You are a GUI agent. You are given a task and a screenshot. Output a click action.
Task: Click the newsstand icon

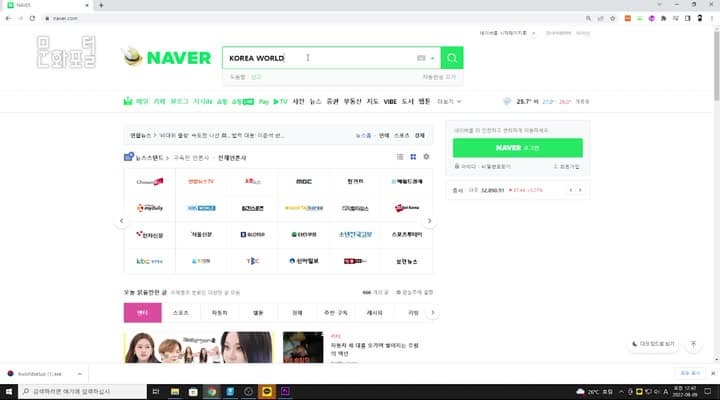(129, 157)
